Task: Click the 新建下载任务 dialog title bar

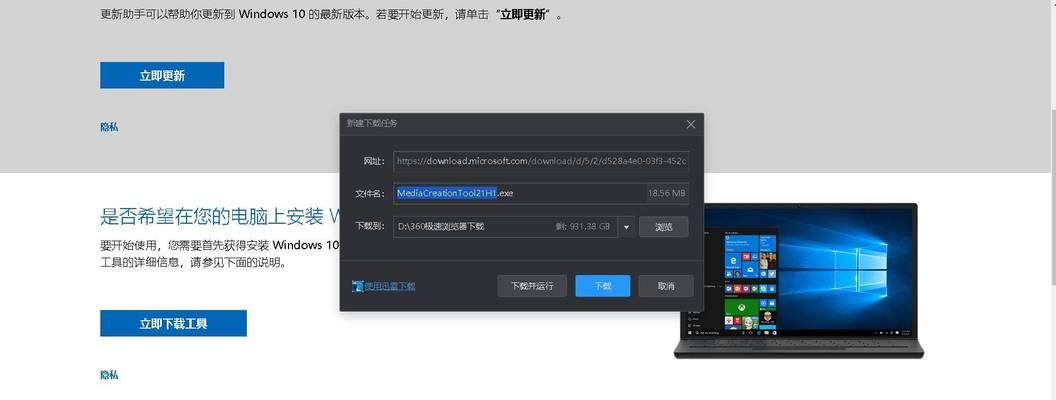Action: (x=500, y=124)
